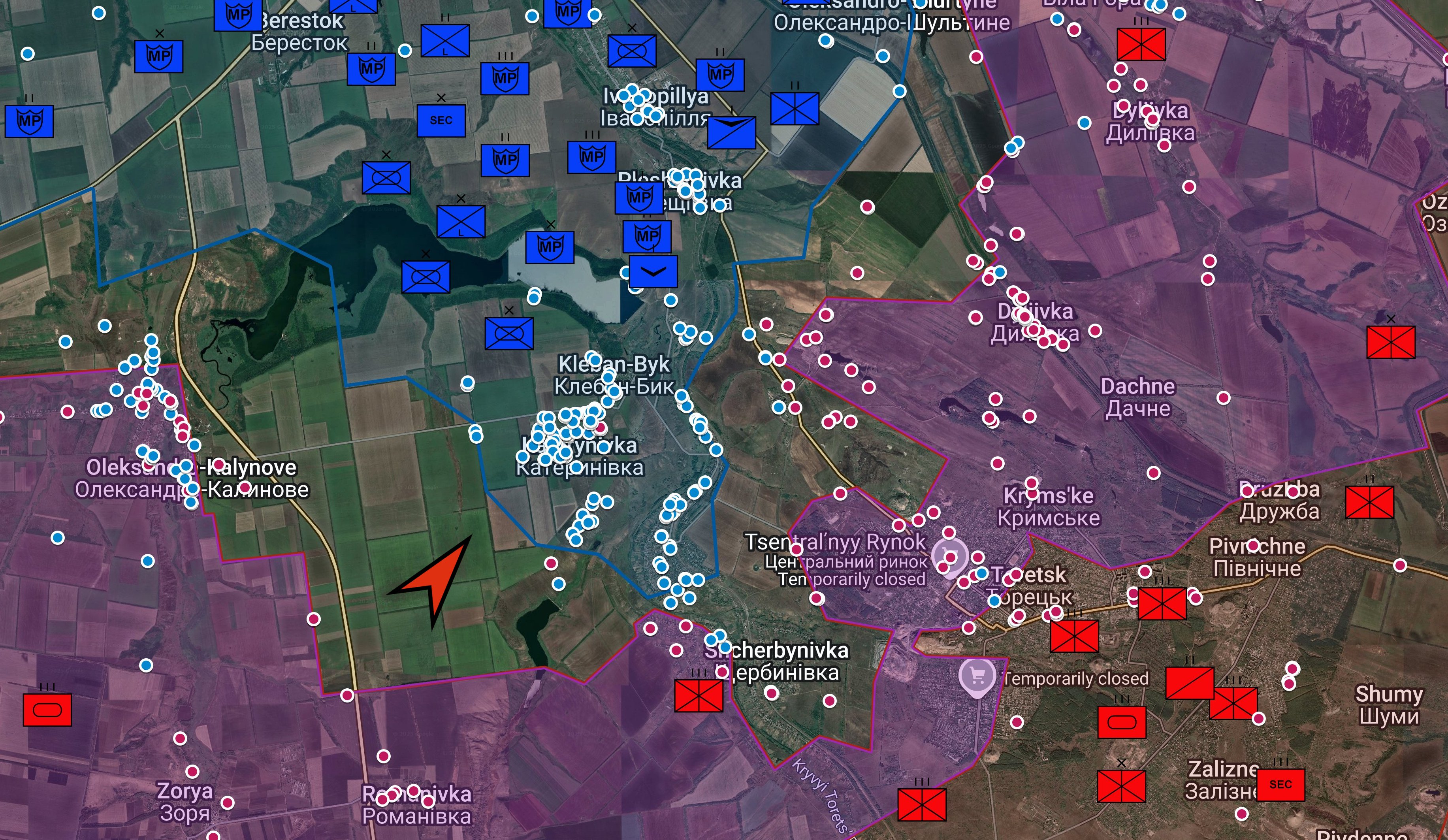The width and height of the screenshot is (1448, 840).
Task: Select red unit marker with single diagonal line
Action: [x=1190, y=683]
